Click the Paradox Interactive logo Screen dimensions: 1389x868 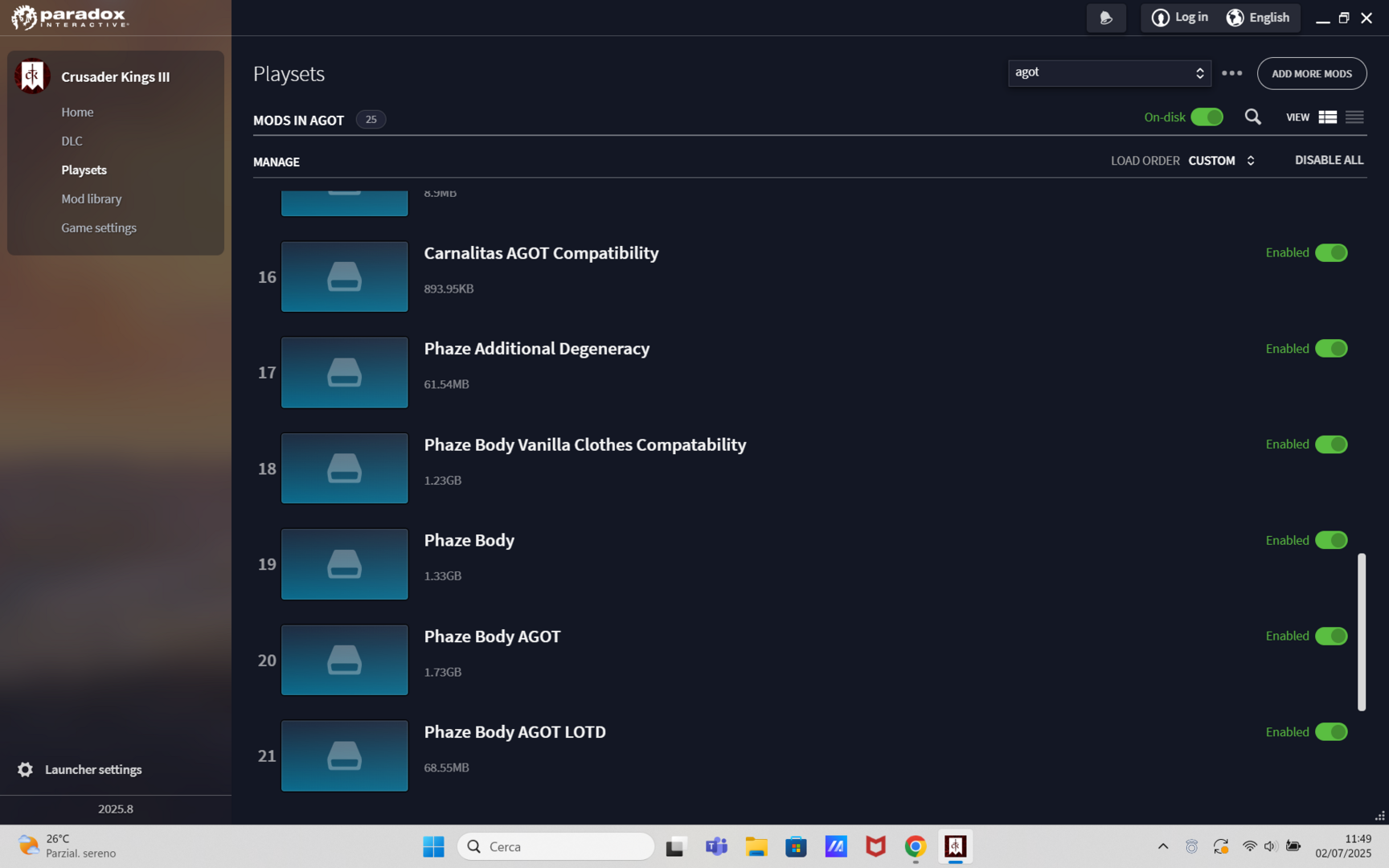point(70,17)
